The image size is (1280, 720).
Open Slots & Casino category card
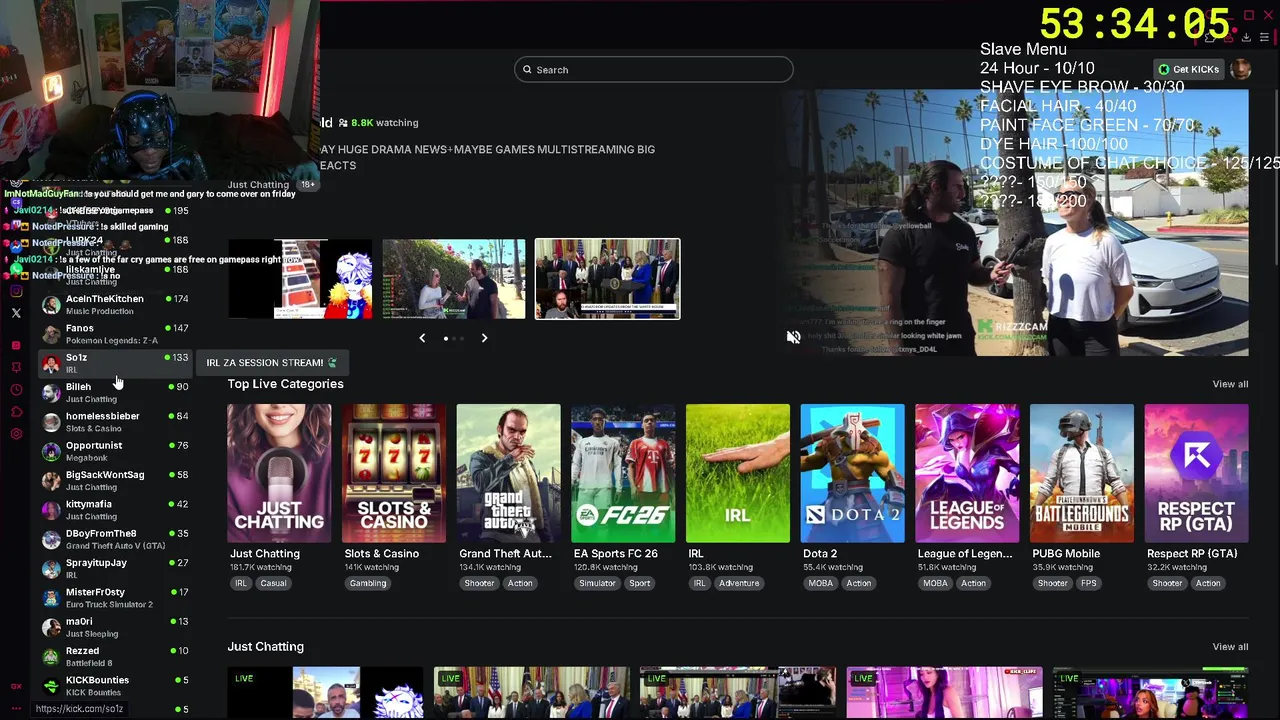(x=394, y=473)
